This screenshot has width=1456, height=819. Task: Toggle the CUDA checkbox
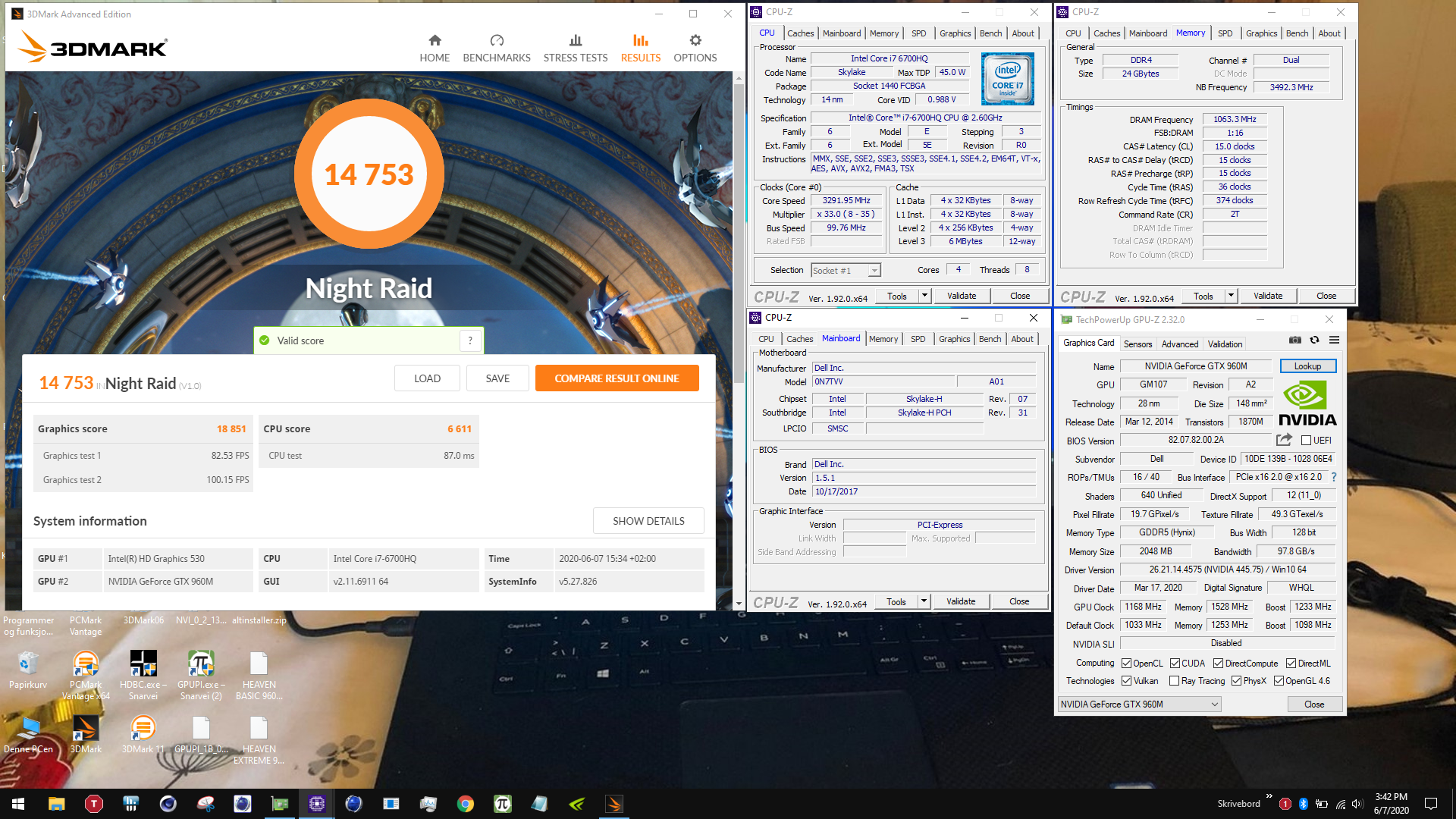(1175, 664)
